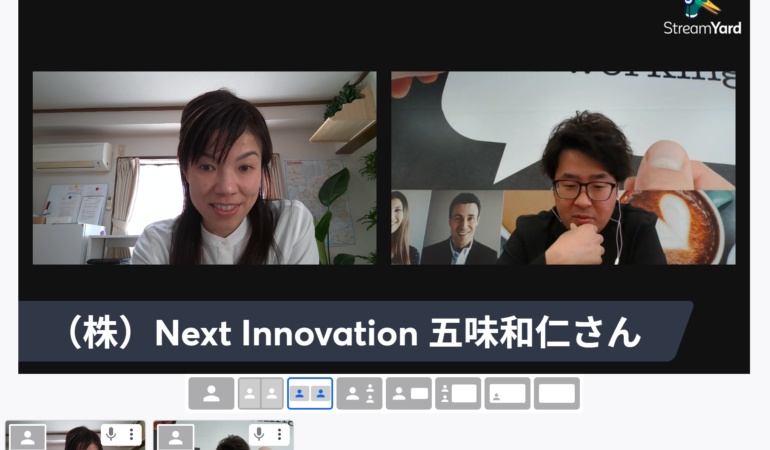Select the large-screen layout with stacked guests

(x=458, y=394)
